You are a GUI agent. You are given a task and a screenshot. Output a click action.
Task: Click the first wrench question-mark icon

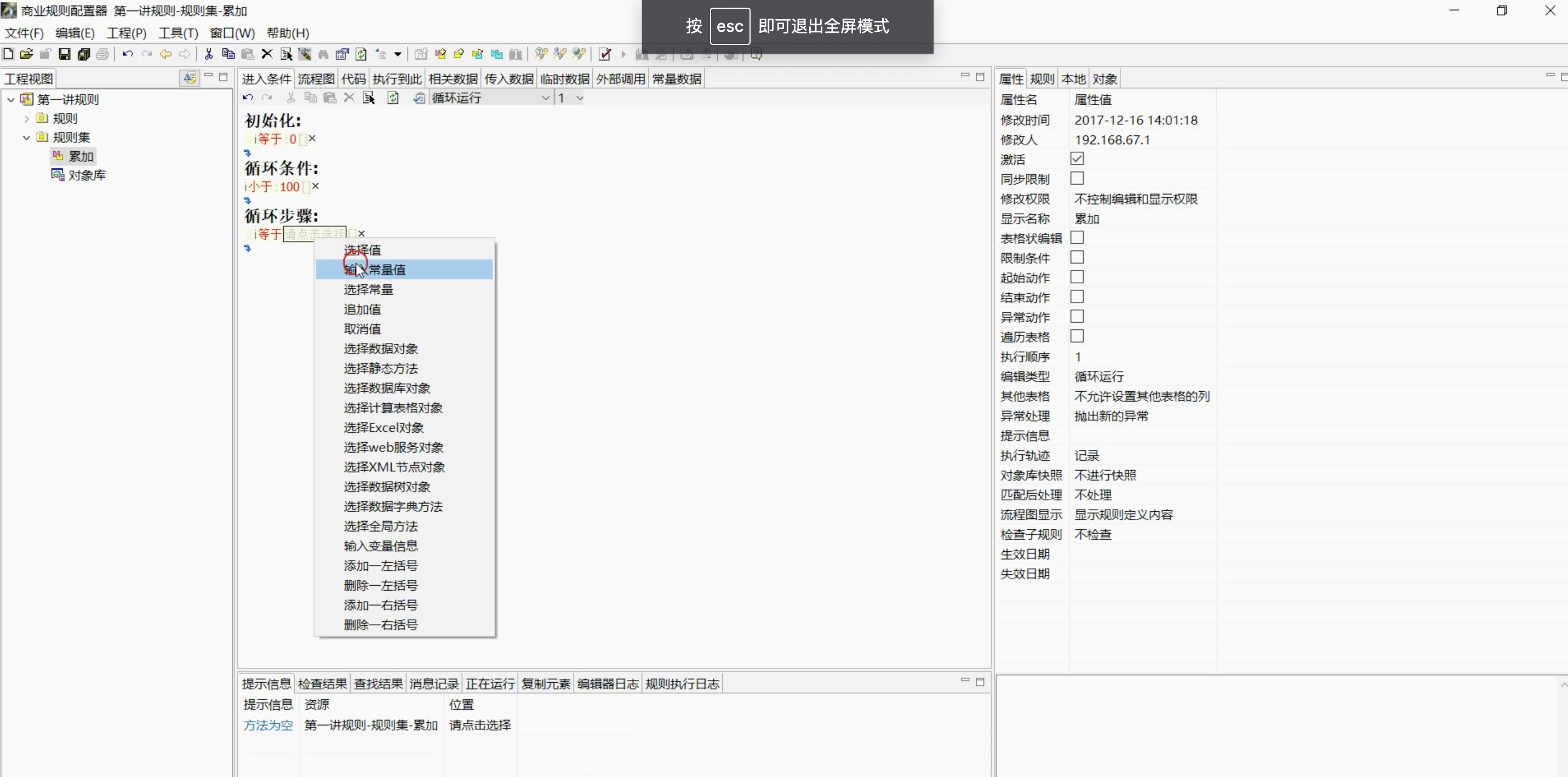click(541, 54)
